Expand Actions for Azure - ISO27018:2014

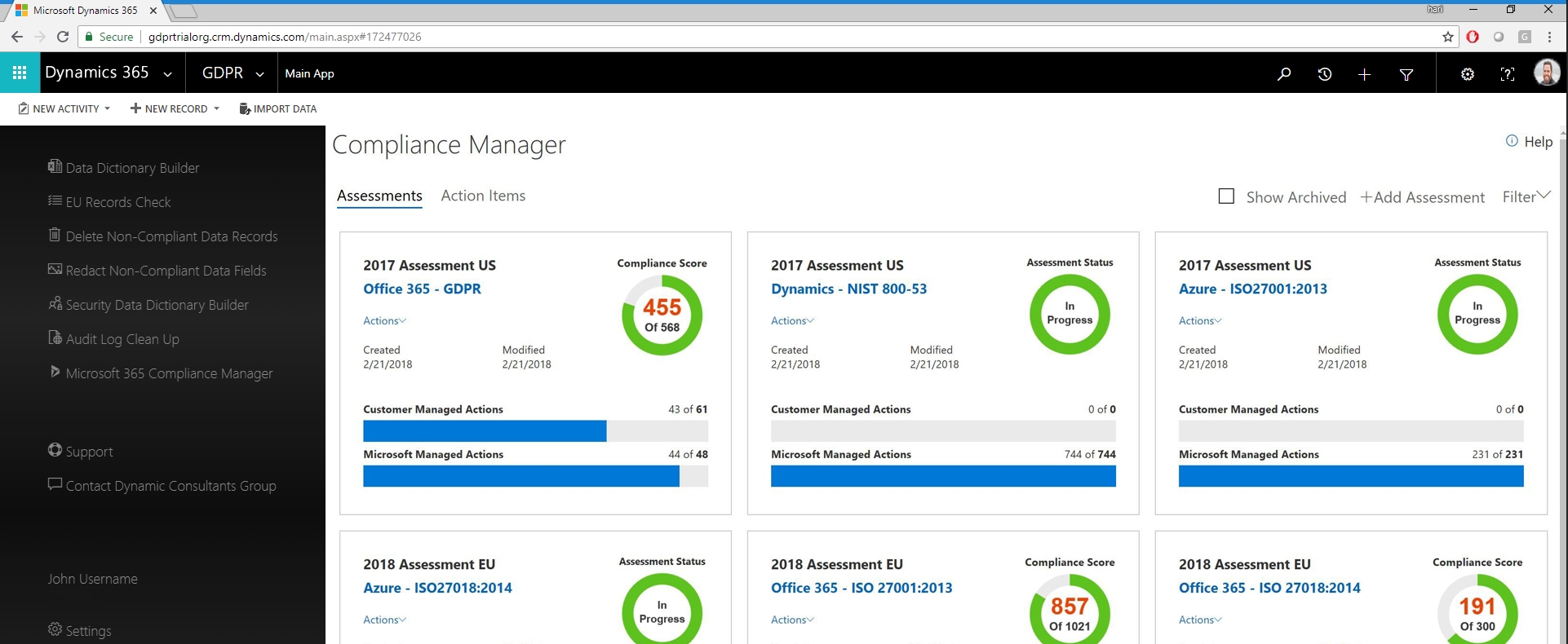click(384, 620)
